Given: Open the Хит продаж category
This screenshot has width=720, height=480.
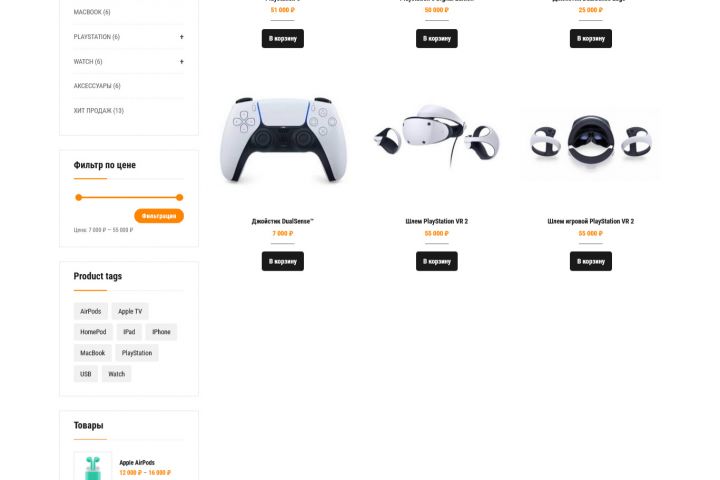Looking at the screenshot, I should [x=99, y=111].
